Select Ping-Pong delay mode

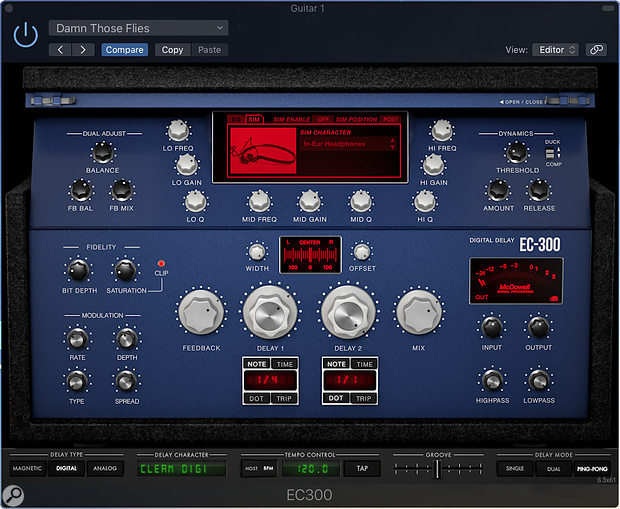591,467
